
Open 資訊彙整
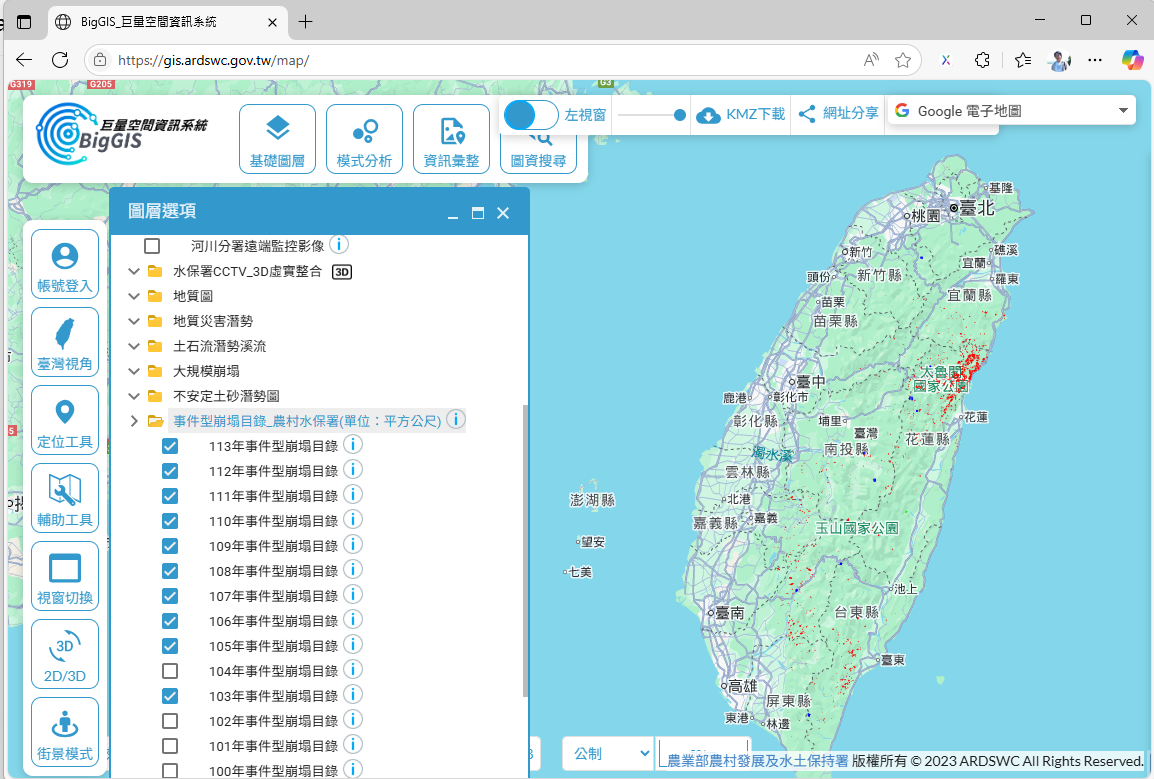(451, 138)
